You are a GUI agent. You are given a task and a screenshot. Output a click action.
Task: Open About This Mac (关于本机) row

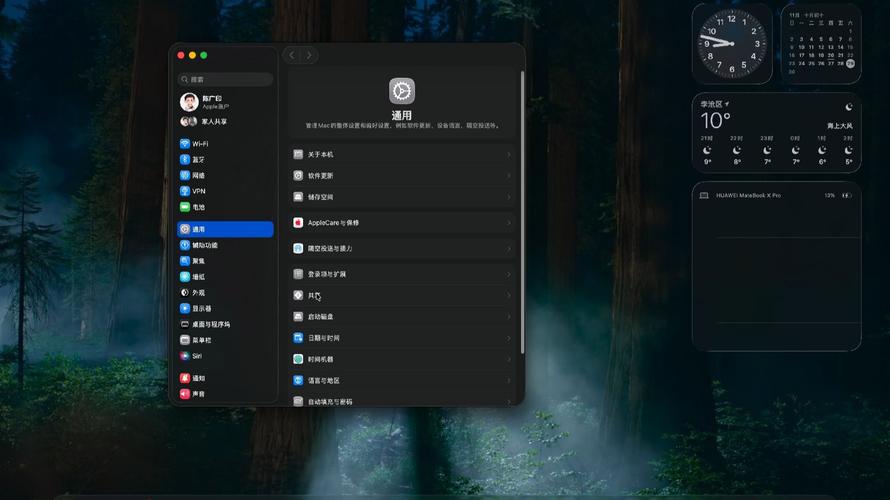tap(402, 154)
